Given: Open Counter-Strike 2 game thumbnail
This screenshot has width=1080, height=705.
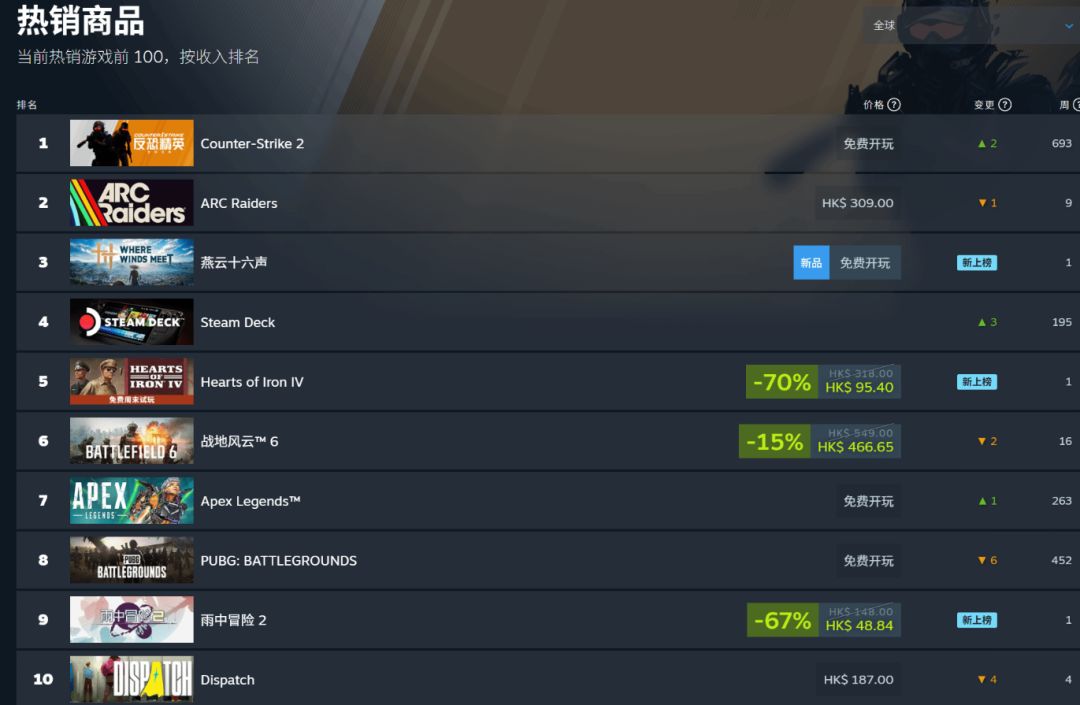Looking at the screenshot, I should (x=132, y=143).
